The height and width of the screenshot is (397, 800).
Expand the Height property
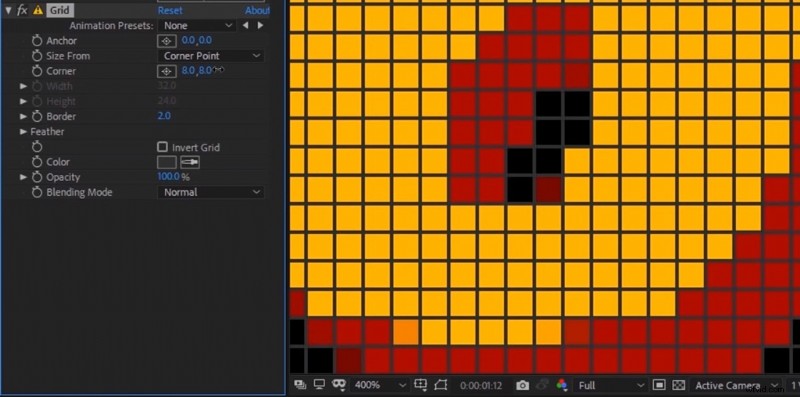[x=23, y=102]
